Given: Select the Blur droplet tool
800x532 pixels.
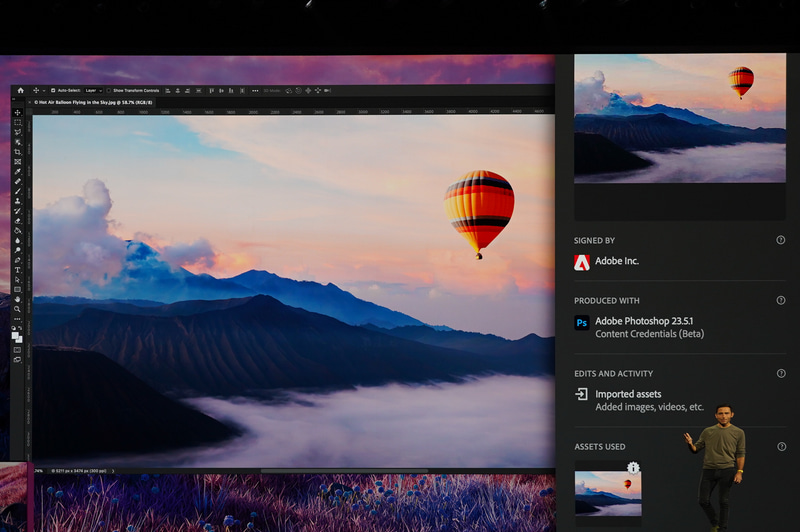Looking at the screenshot, I should point(17,240).
